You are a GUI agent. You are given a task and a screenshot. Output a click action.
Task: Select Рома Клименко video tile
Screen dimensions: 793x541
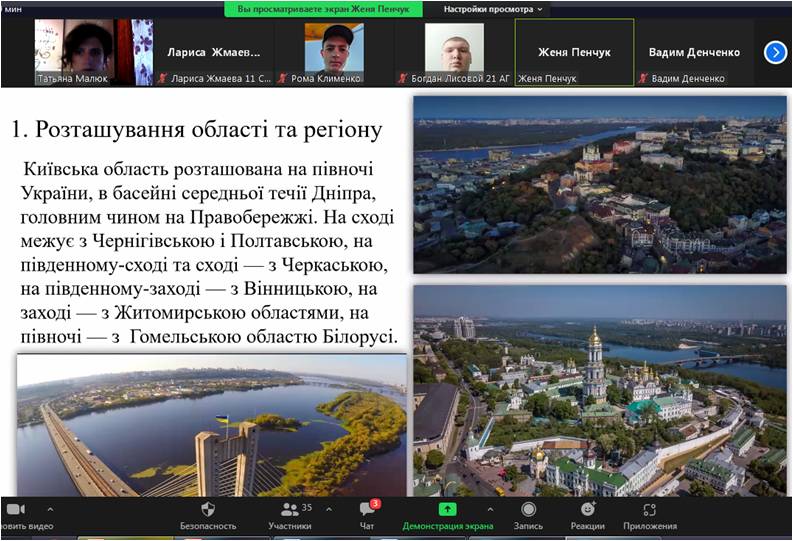click(334, 52)
